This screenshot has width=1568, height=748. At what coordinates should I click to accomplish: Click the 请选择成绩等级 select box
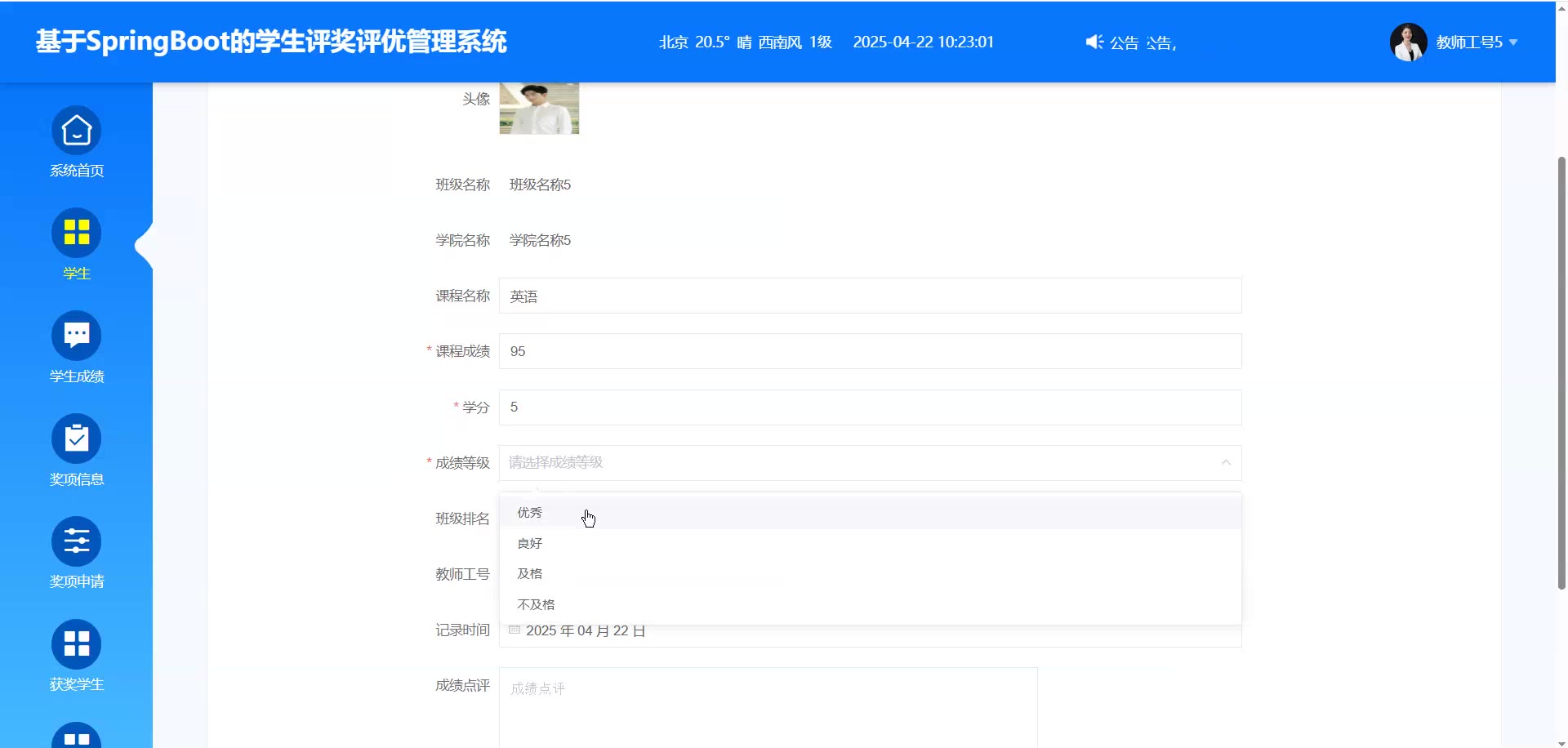tap(857, 462)
